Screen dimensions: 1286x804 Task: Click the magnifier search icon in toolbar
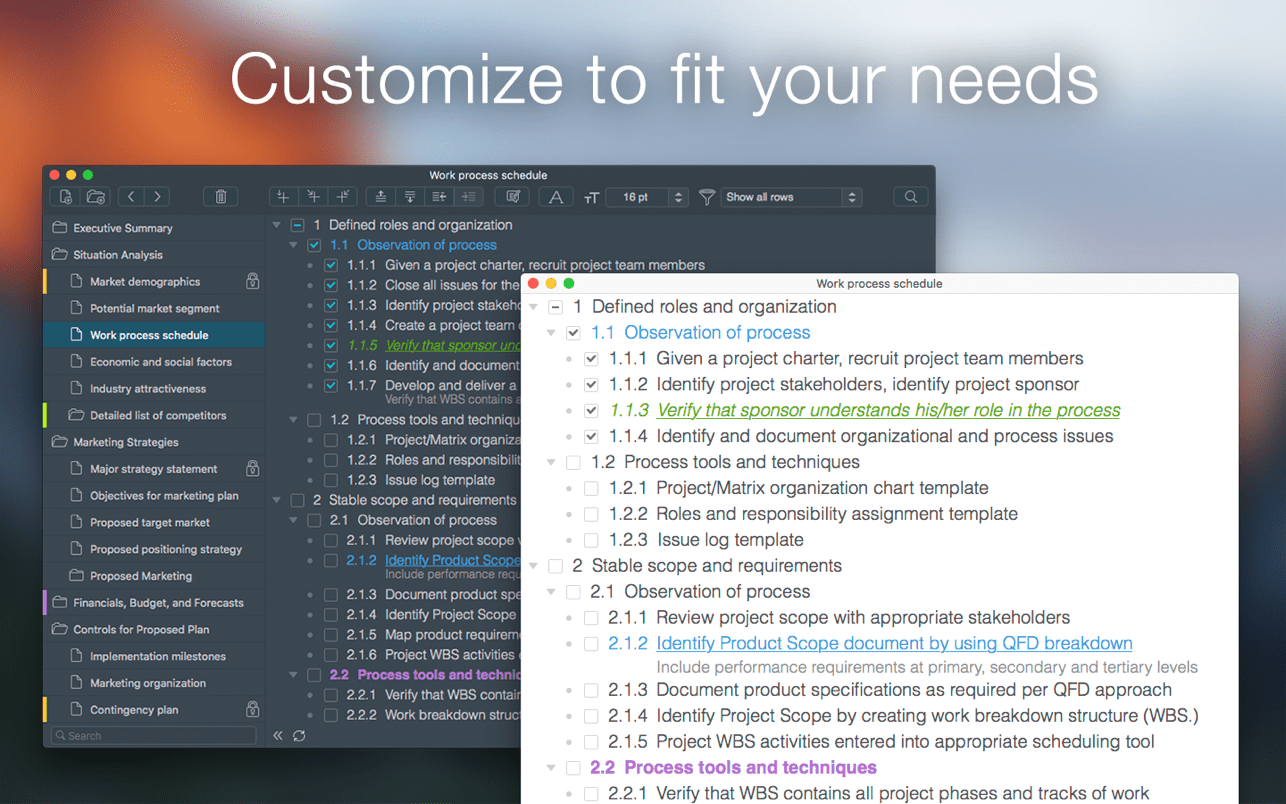point(910,197)
